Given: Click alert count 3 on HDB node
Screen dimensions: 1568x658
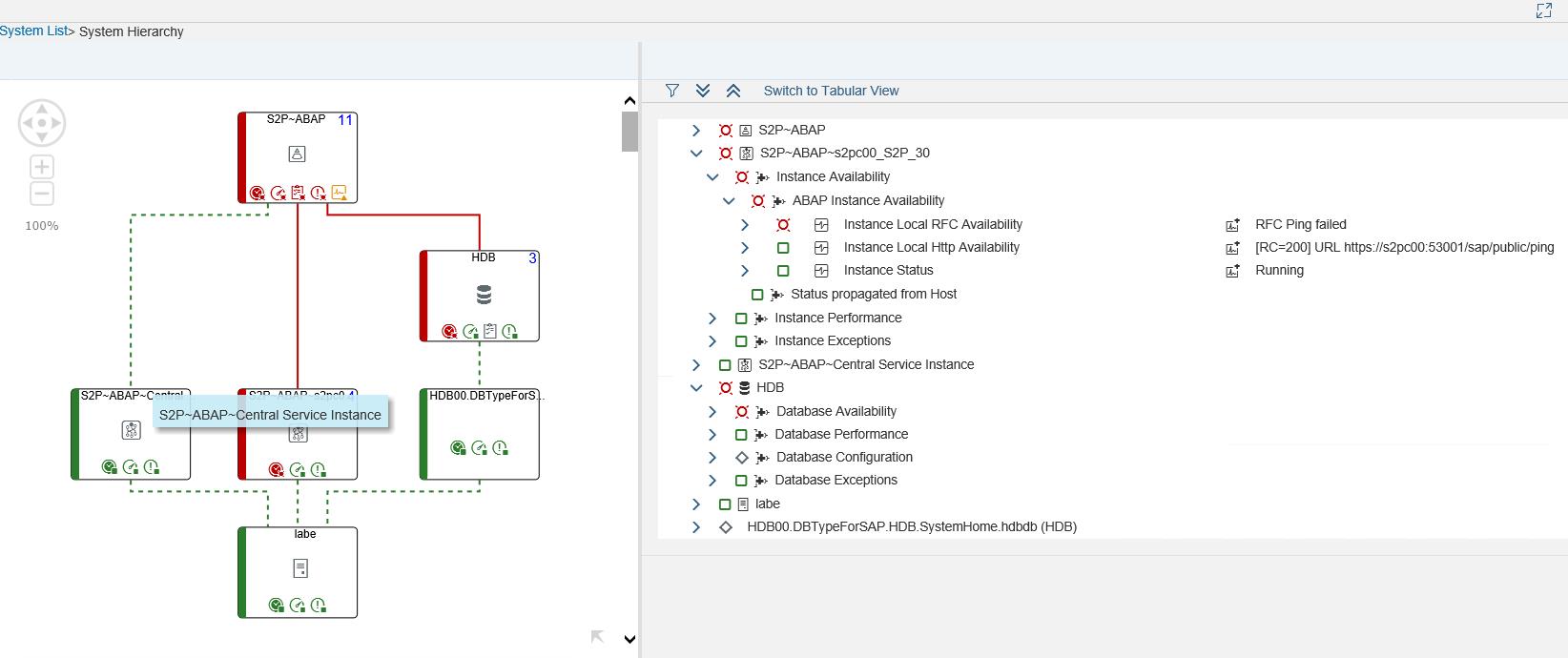Looking at the screenshot, I should (532, 258).
